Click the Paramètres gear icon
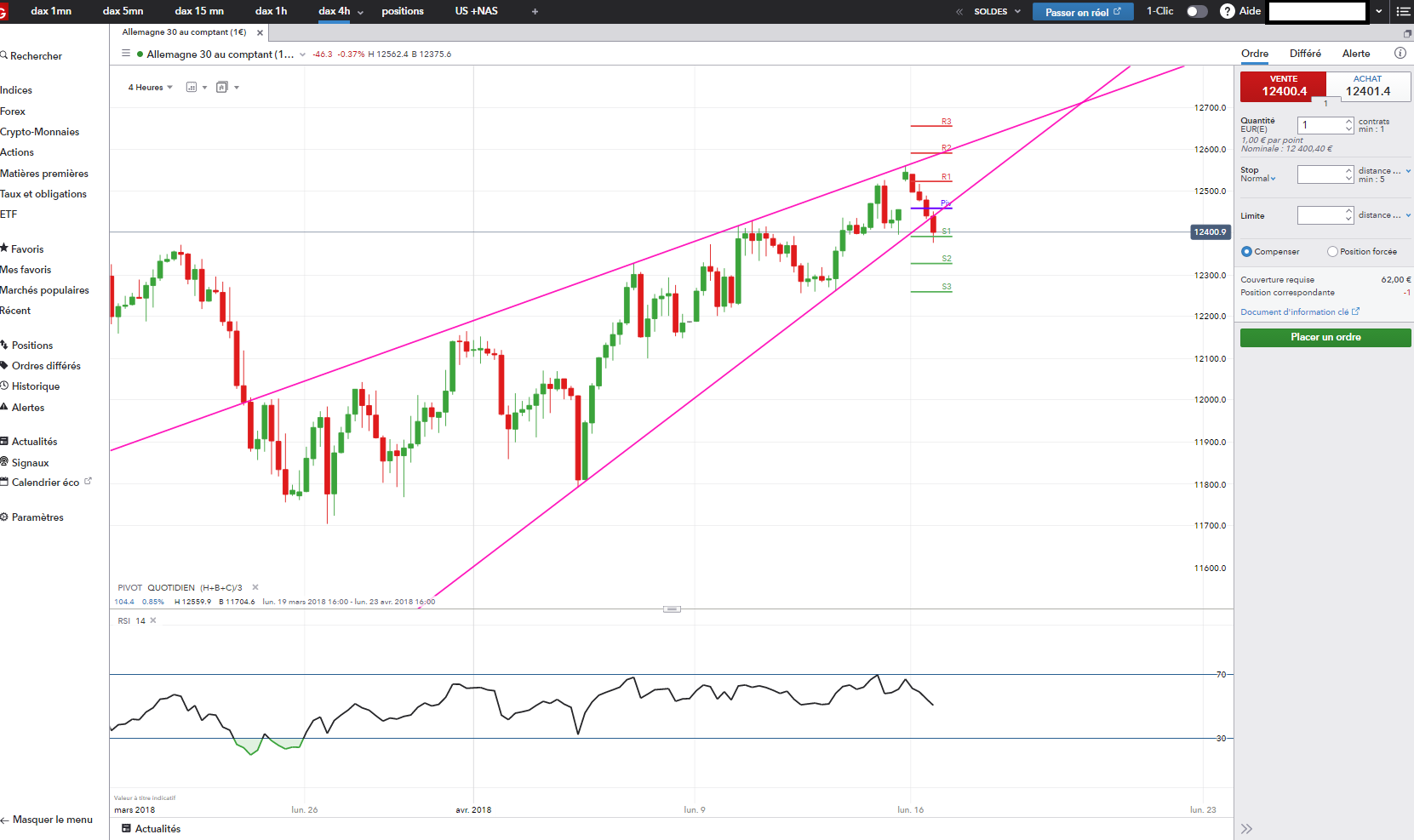Viewport: 1414px width, 840px height. point(4,517)
